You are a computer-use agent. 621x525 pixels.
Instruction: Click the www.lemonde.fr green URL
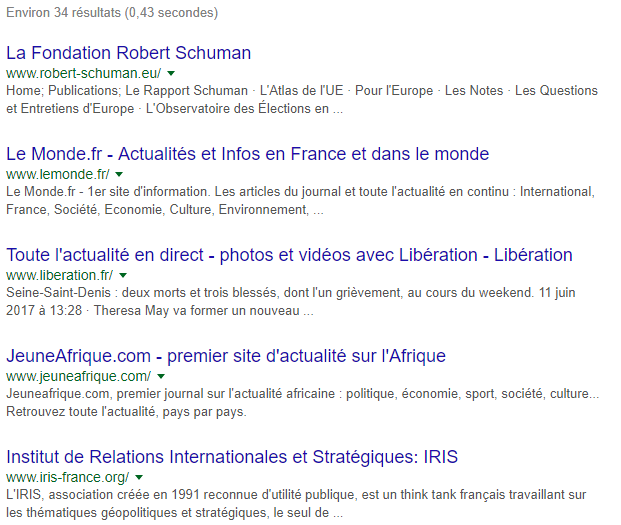(57, 175)
